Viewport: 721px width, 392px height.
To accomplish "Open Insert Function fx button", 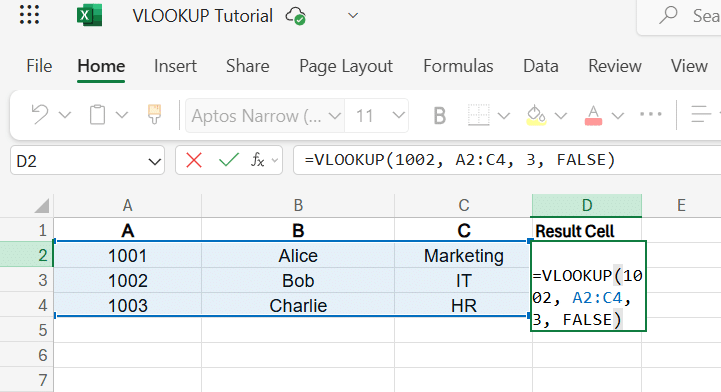I will coord(258,160).
